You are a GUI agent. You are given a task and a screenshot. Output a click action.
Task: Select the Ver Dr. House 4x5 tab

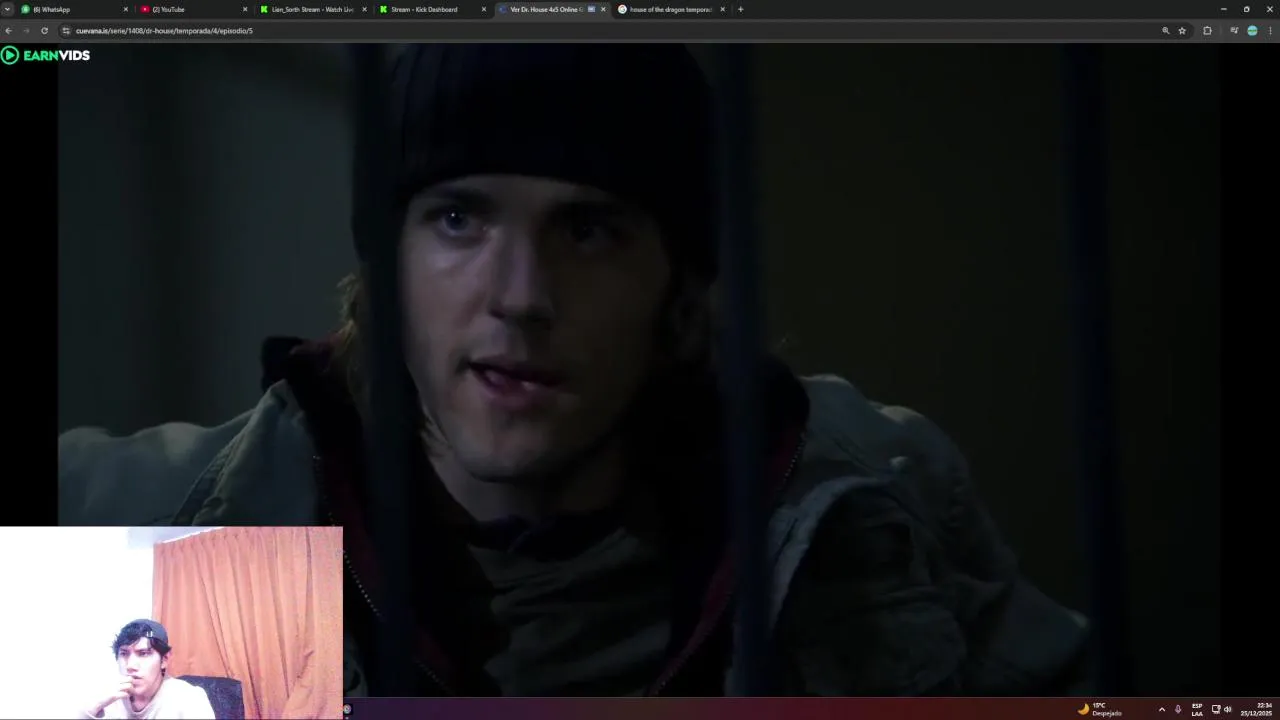(x=551, y=9)
